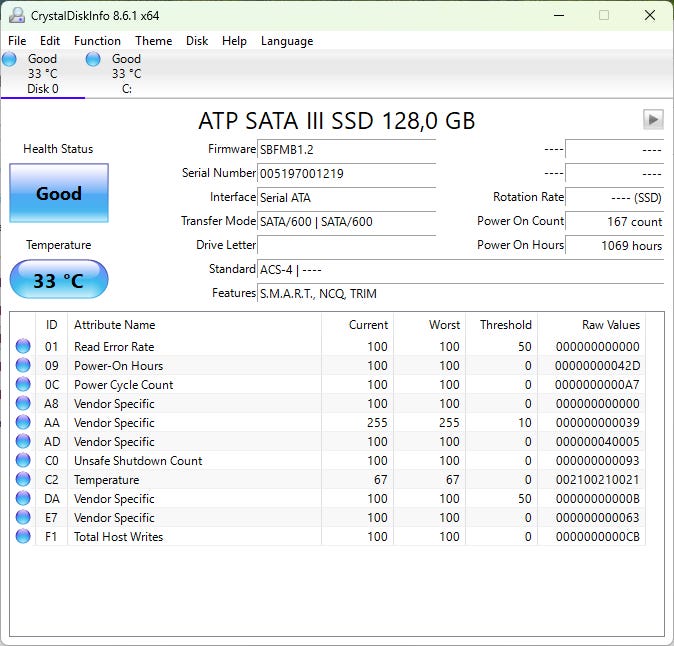674x646 pixels.
Task: Switch to the Disk 0 tab
Action: click(42, 74)
